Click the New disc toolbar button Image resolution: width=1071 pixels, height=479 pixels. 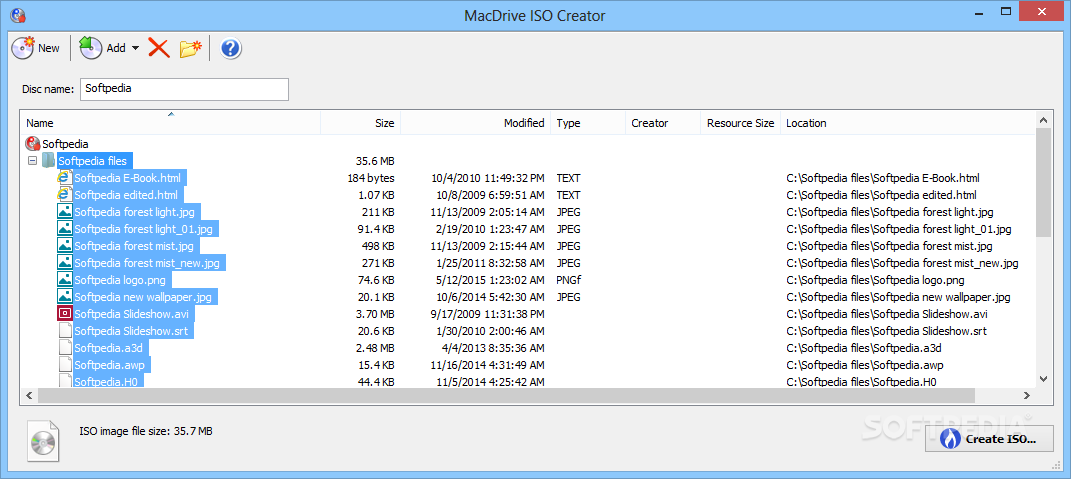tap(36, 48)
